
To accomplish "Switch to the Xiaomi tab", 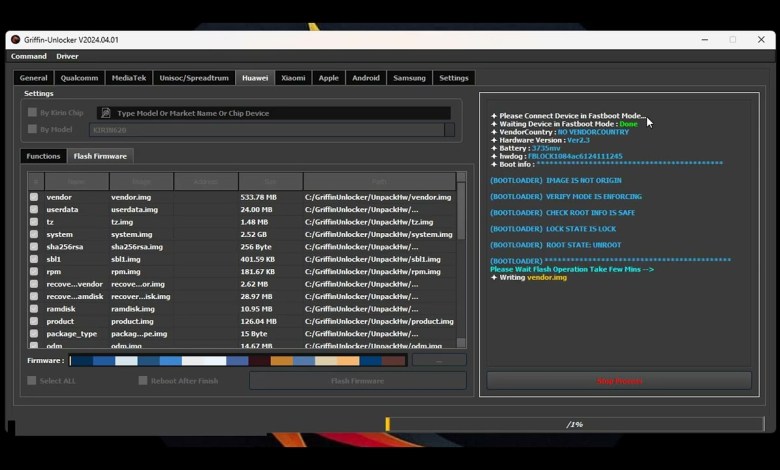I will 293,78.
